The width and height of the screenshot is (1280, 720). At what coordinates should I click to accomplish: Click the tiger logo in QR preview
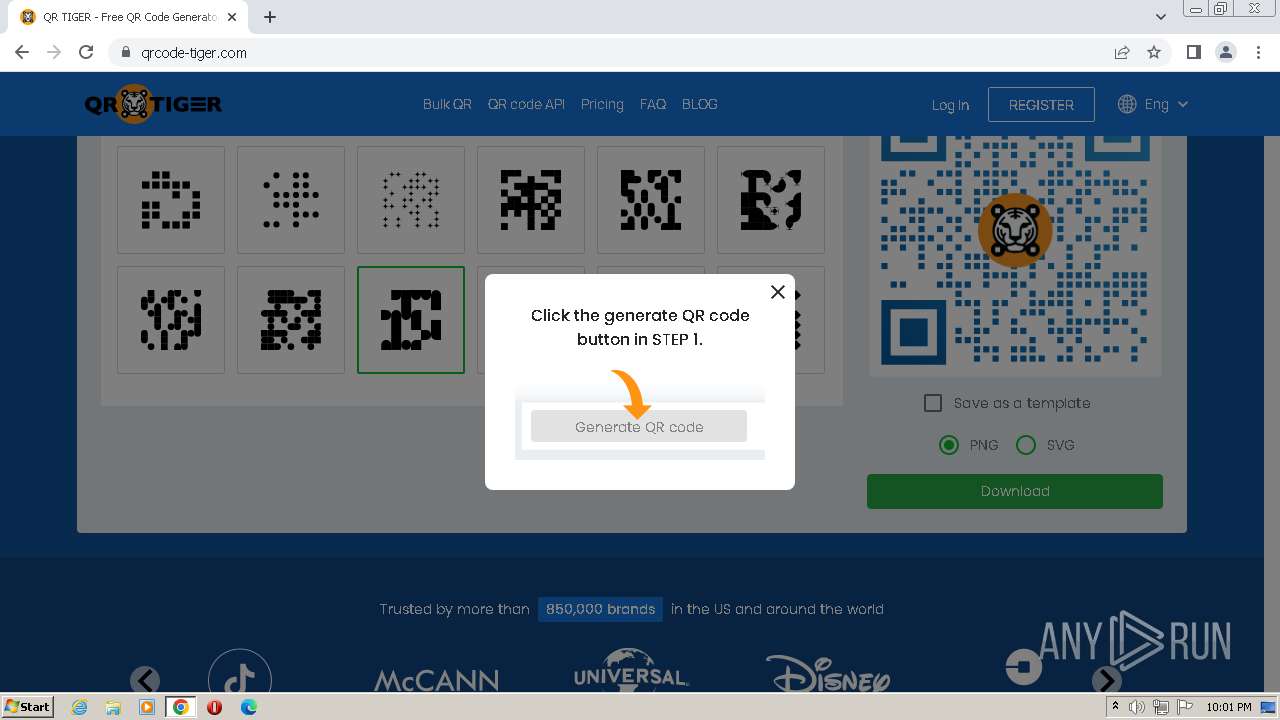(x=1015, y=230)
